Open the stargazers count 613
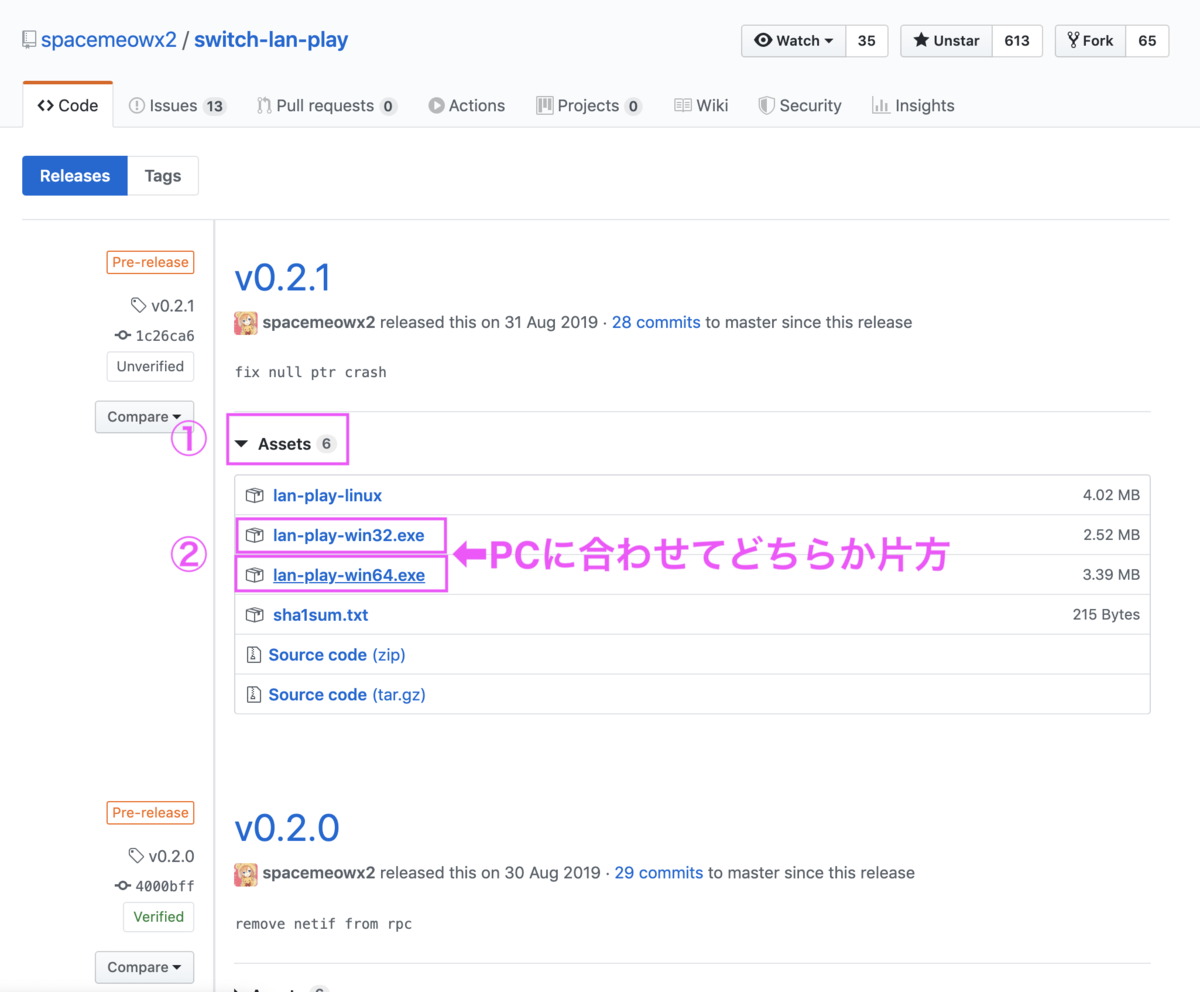This screenshot has height=992, width=1200. [1017, 41]
